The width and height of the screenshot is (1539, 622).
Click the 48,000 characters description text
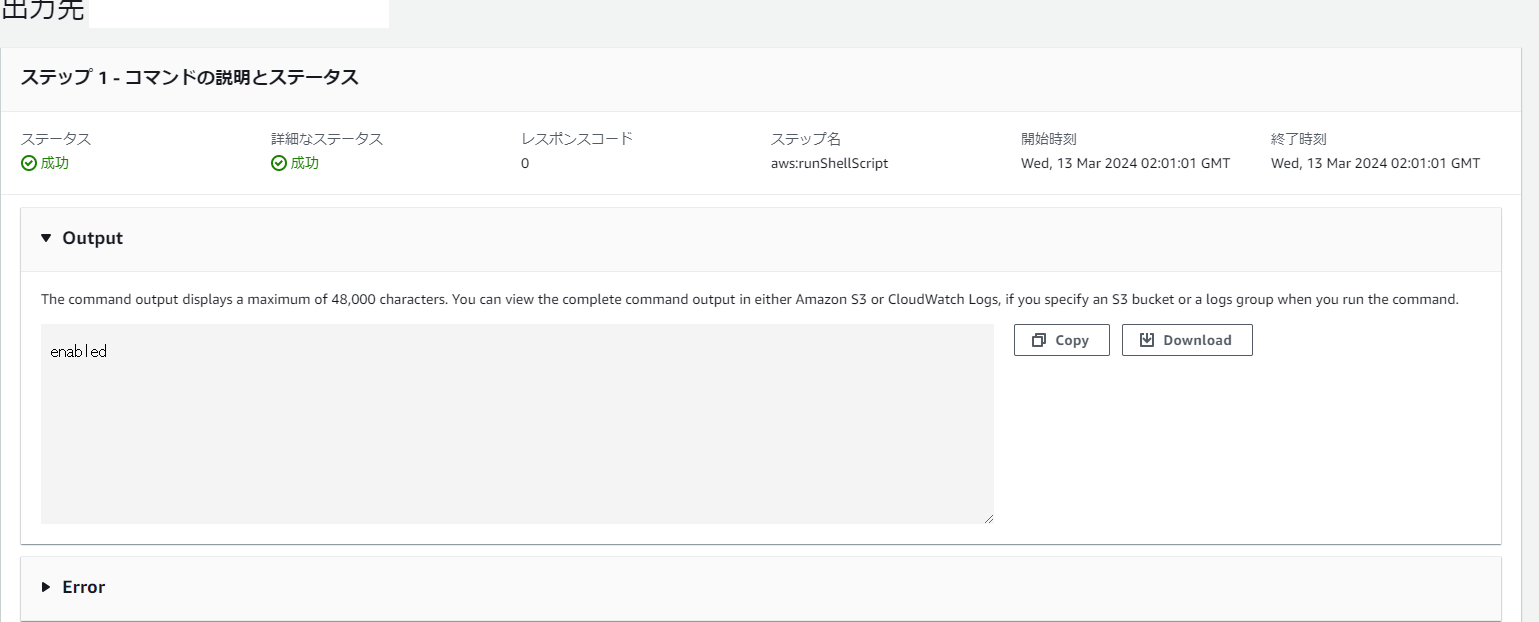pos(750,299)
